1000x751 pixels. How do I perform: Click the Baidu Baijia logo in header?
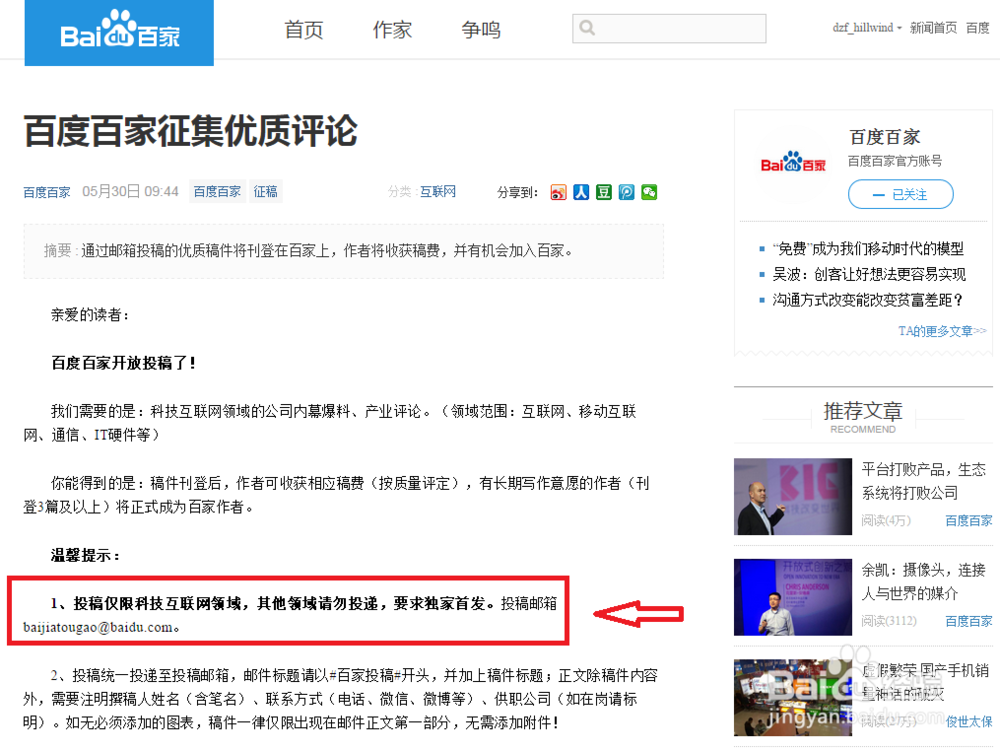[x=119, y=33]
